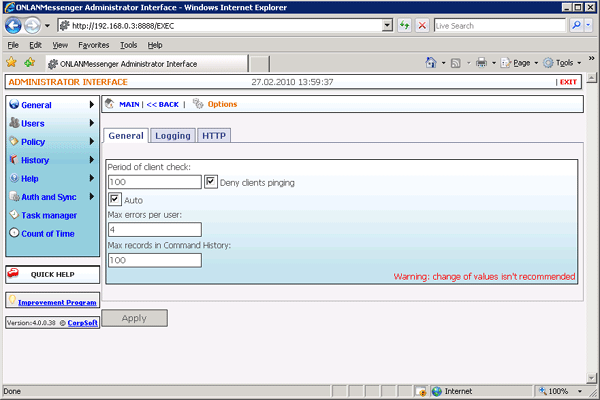Click the address bar URL field
600x400 pixels.
(x=220, y=26)
